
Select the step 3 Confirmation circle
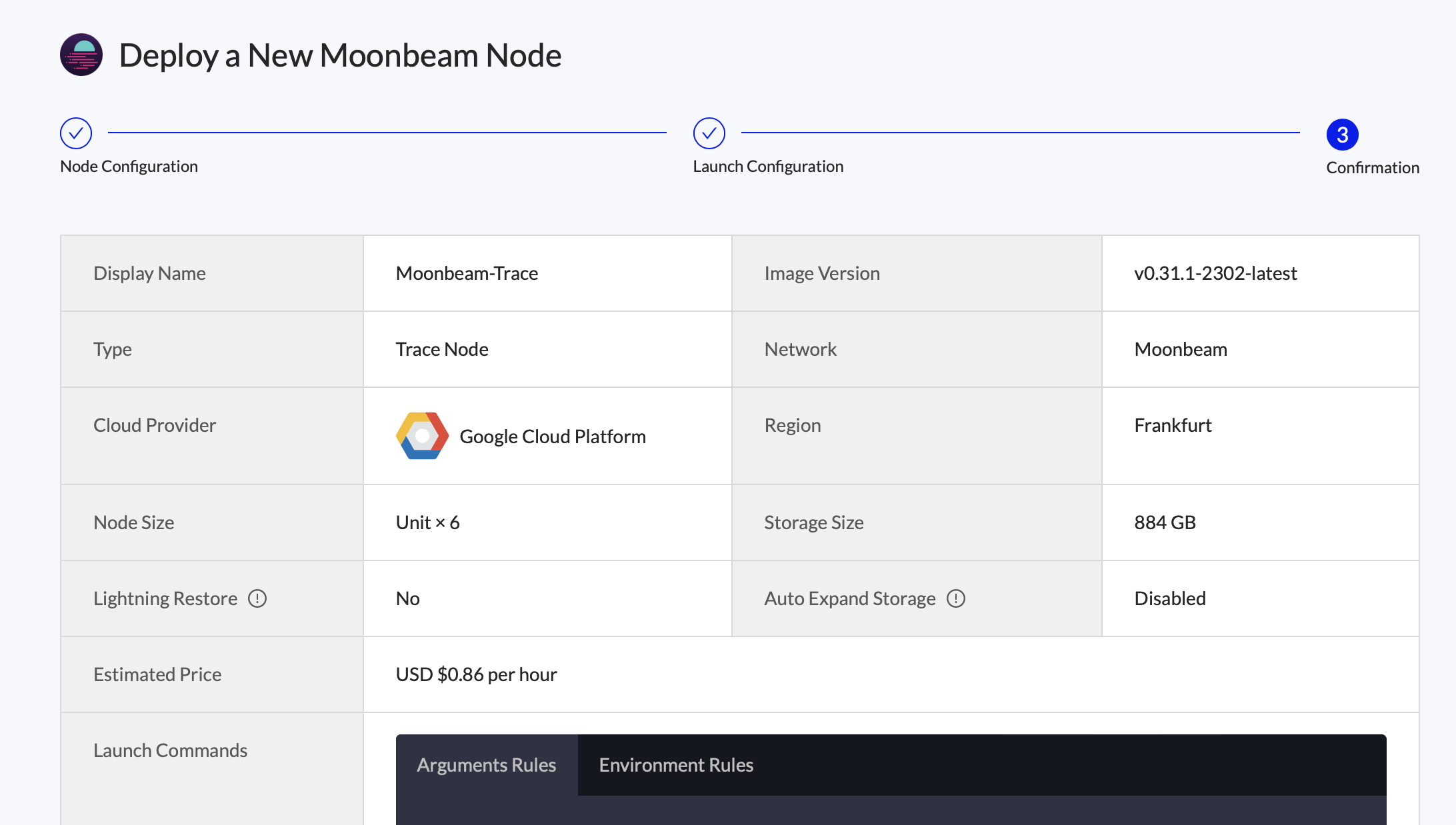(x=1343, y=135)
